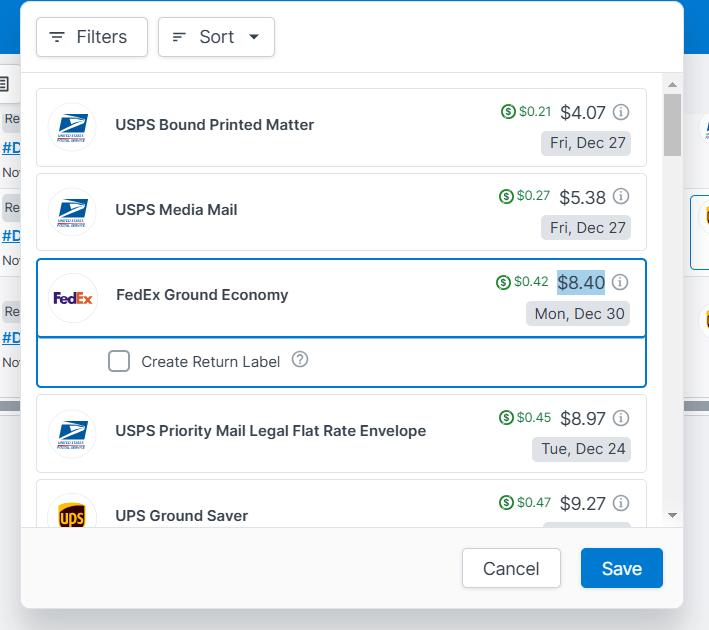Select FedEx Ground Economy service

(341, 298)
